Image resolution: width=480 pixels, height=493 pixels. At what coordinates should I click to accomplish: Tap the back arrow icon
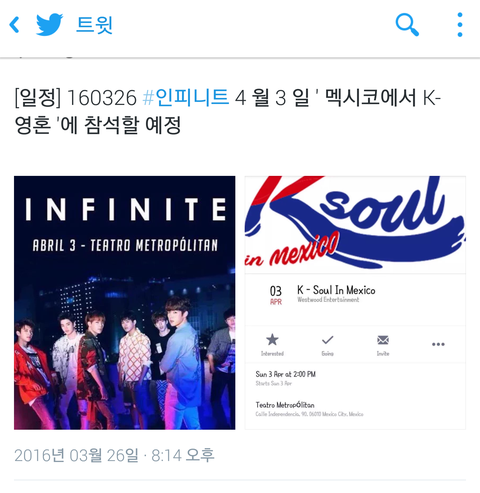[14, 25]
